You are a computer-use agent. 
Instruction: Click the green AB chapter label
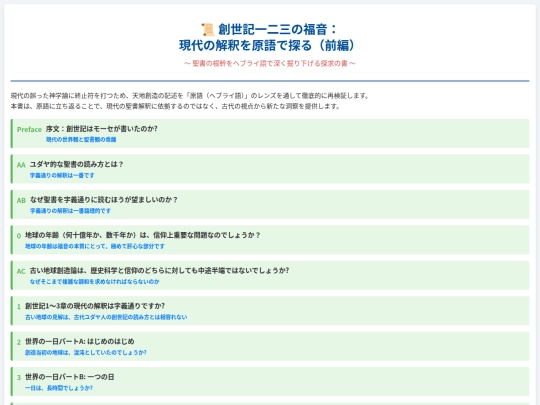point(21,200)
